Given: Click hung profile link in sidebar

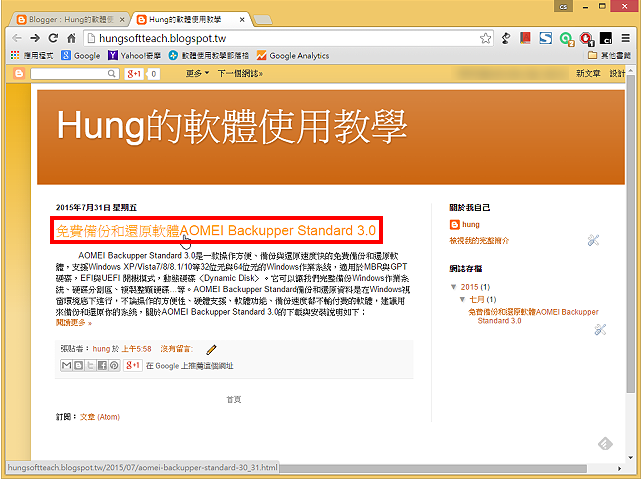Looking at the screenshot, I should [x=471, y=225].
